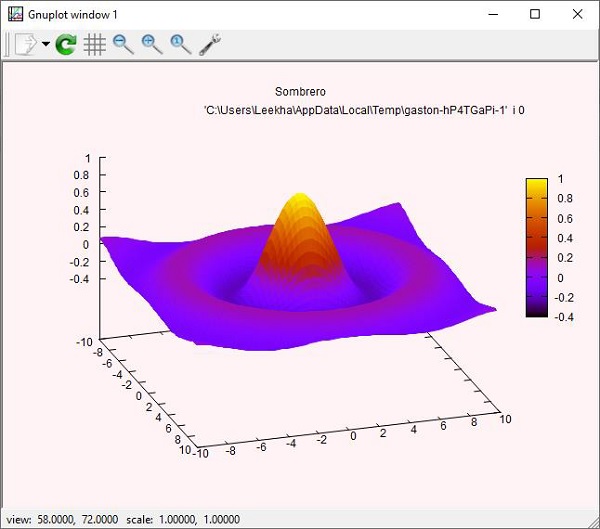Click the "Sombrero" plot title

tap(300, 92)
